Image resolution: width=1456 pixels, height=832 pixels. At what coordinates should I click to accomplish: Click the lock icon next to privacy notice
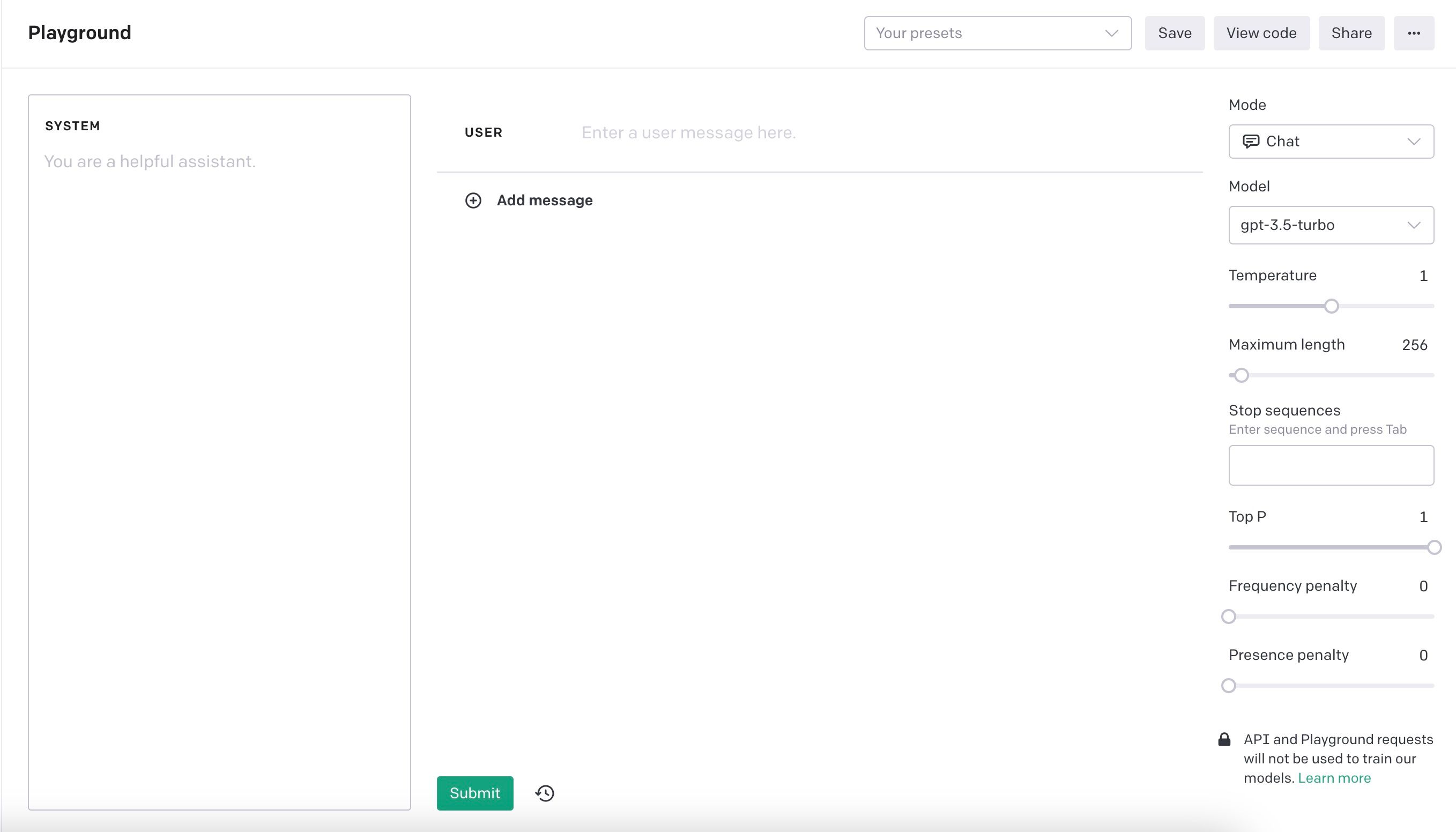(1224, 739)
